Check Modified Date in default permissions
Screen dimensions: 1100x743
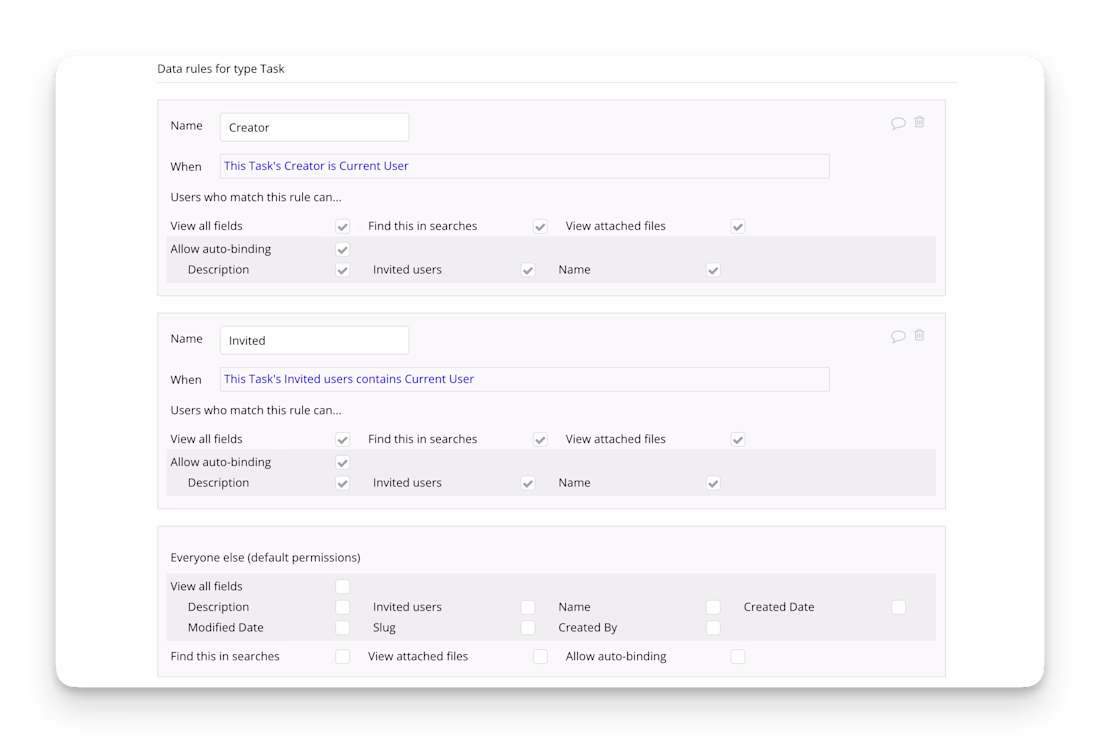(343, 628)
